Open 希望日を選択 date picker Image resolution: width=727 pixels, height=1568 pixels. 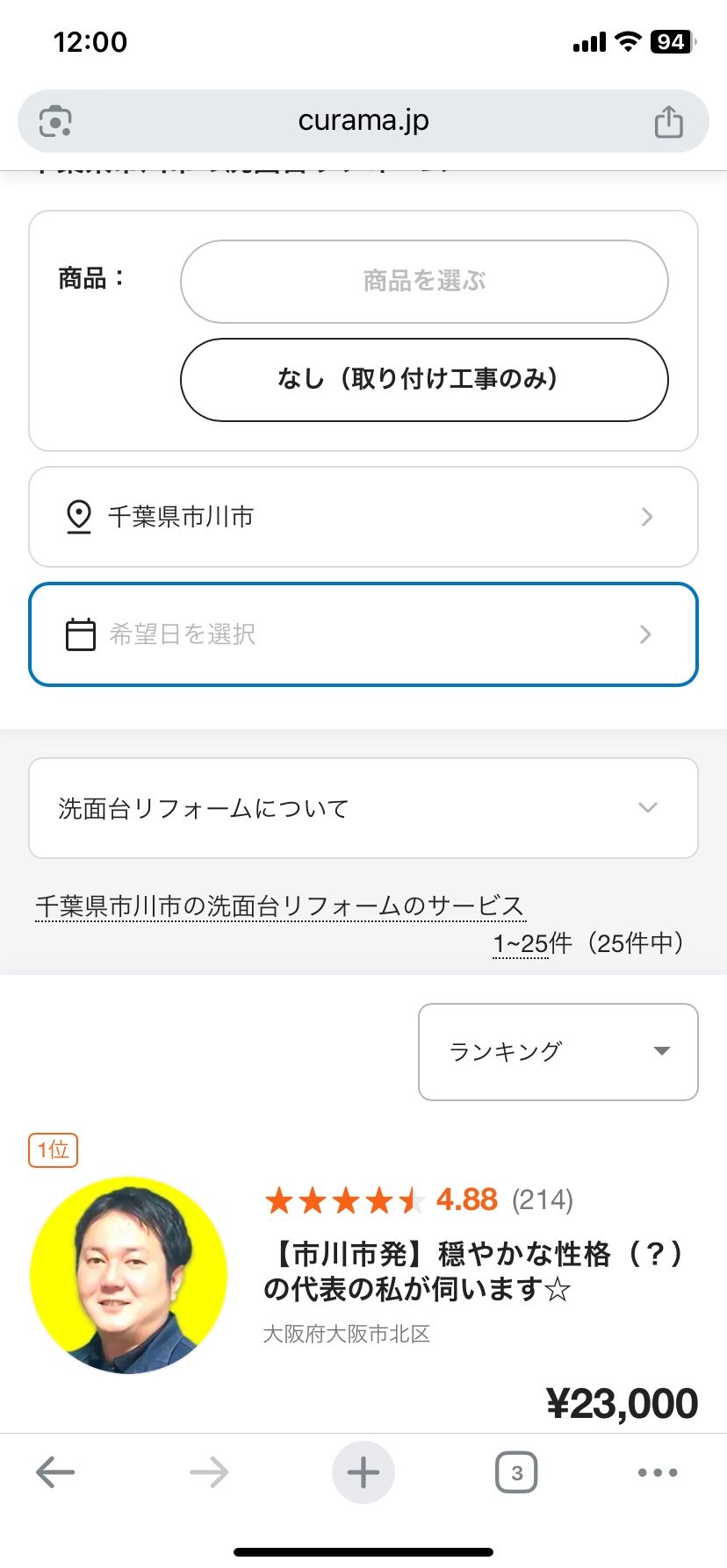363,634
